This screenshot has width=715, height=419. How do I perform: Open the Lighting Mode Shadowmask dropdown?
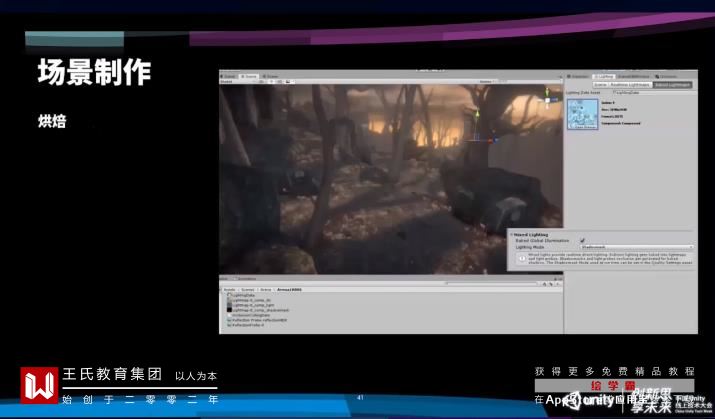point(637,247)
